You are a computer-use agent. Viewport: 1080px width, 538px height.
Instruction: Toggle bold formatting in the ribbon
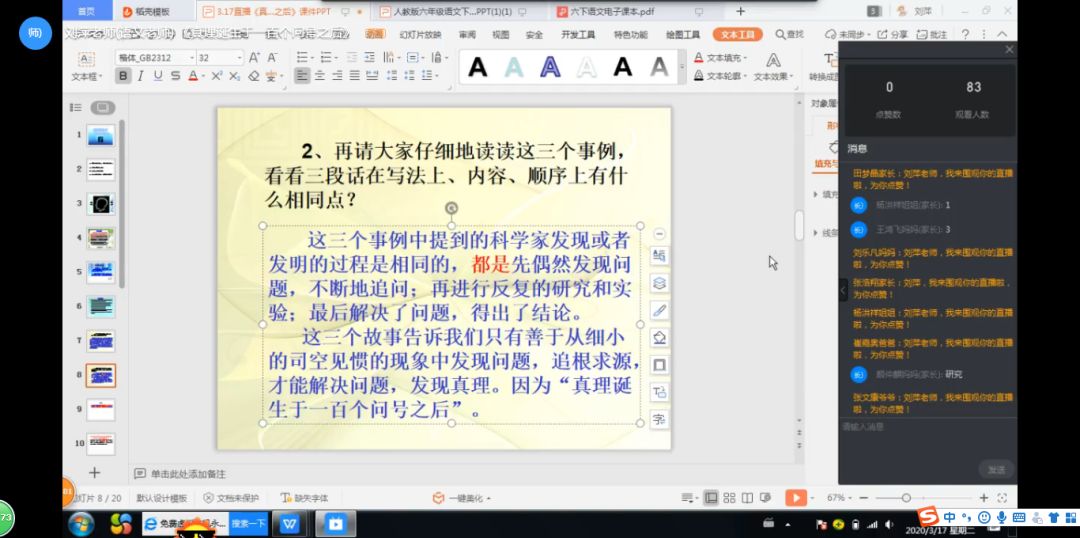(123, 76)
